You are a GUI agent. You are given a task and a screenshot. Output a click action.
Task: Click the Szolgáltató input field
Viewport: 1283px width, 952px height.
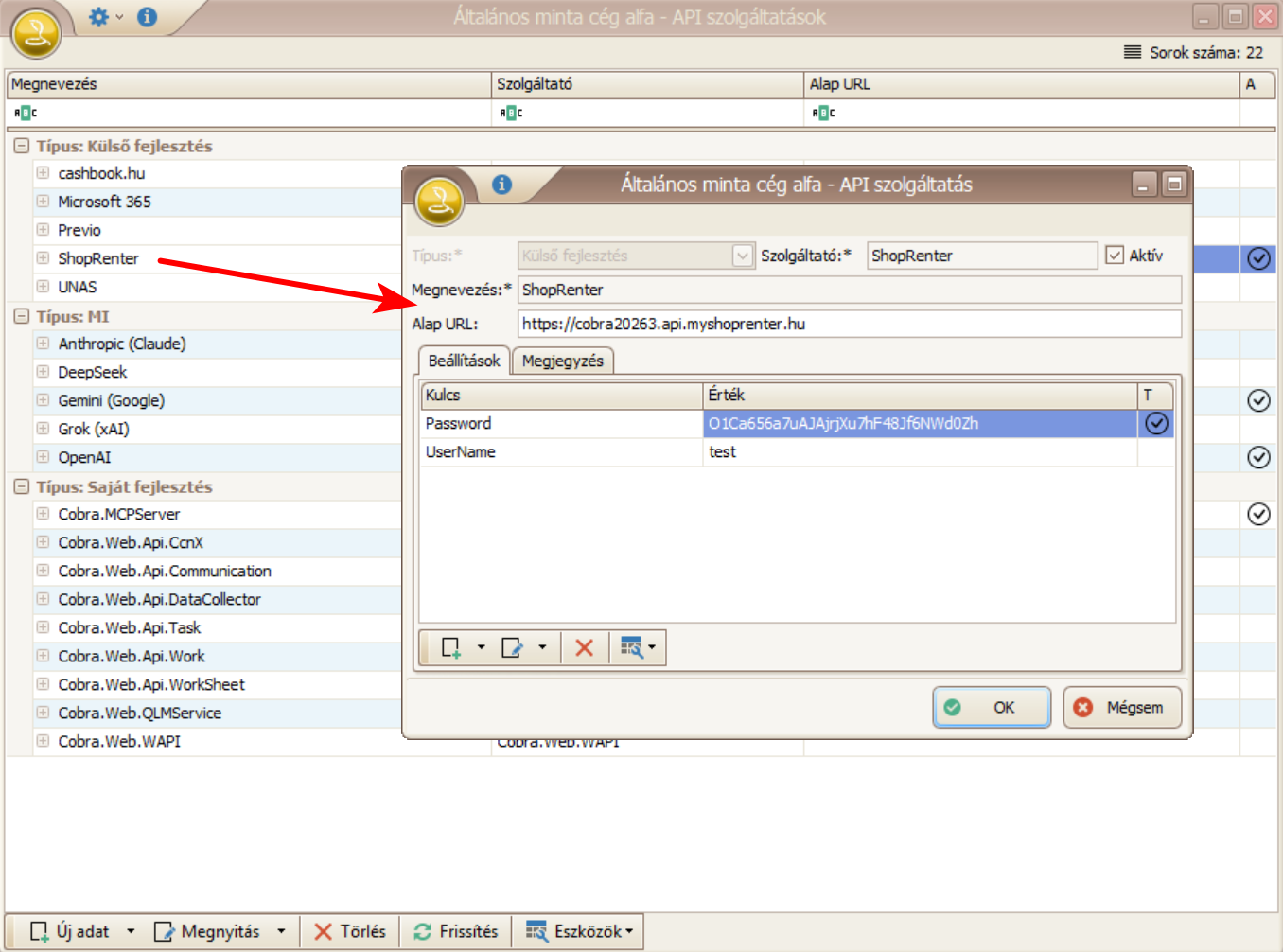[982, 256]
